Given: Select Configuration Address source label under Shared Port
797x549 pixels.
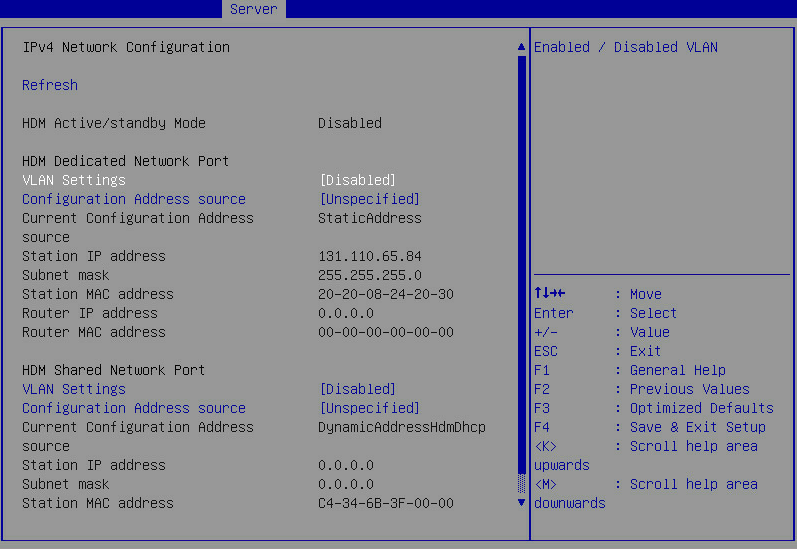Looking at the screenshot, I should pos(134,408).
